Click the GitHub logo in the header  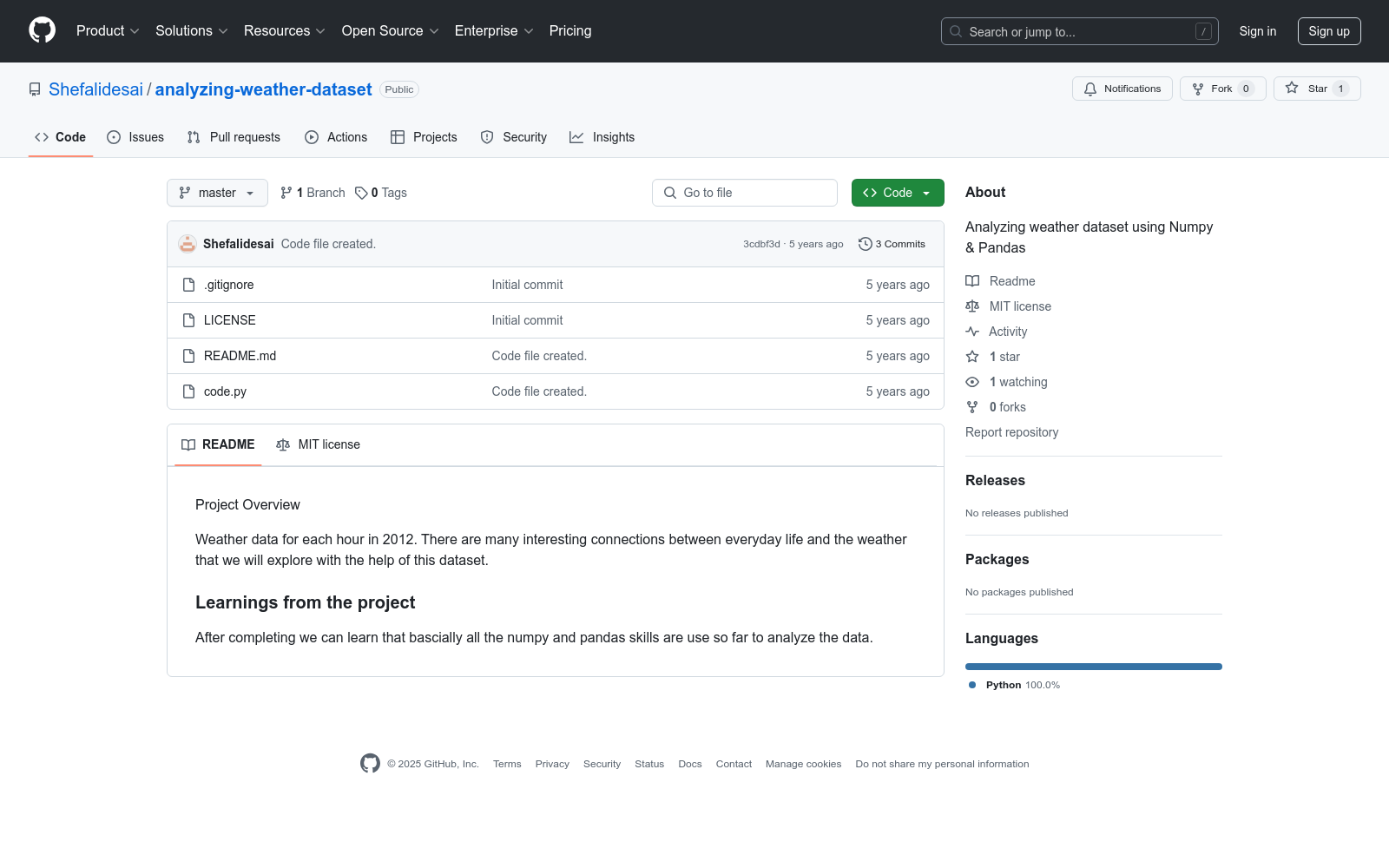tap(42, 30)
